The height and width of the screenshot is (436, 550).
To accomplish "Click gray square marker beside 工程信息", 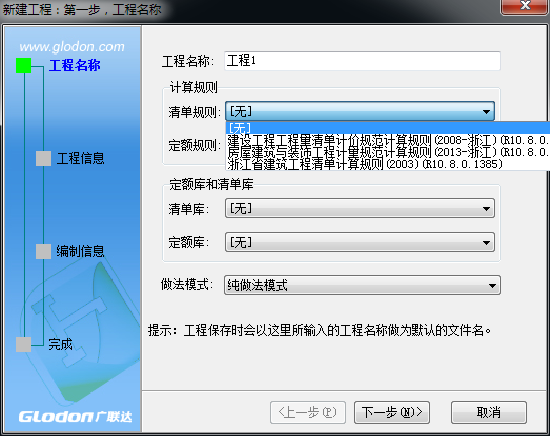I will tap(43, 159).
